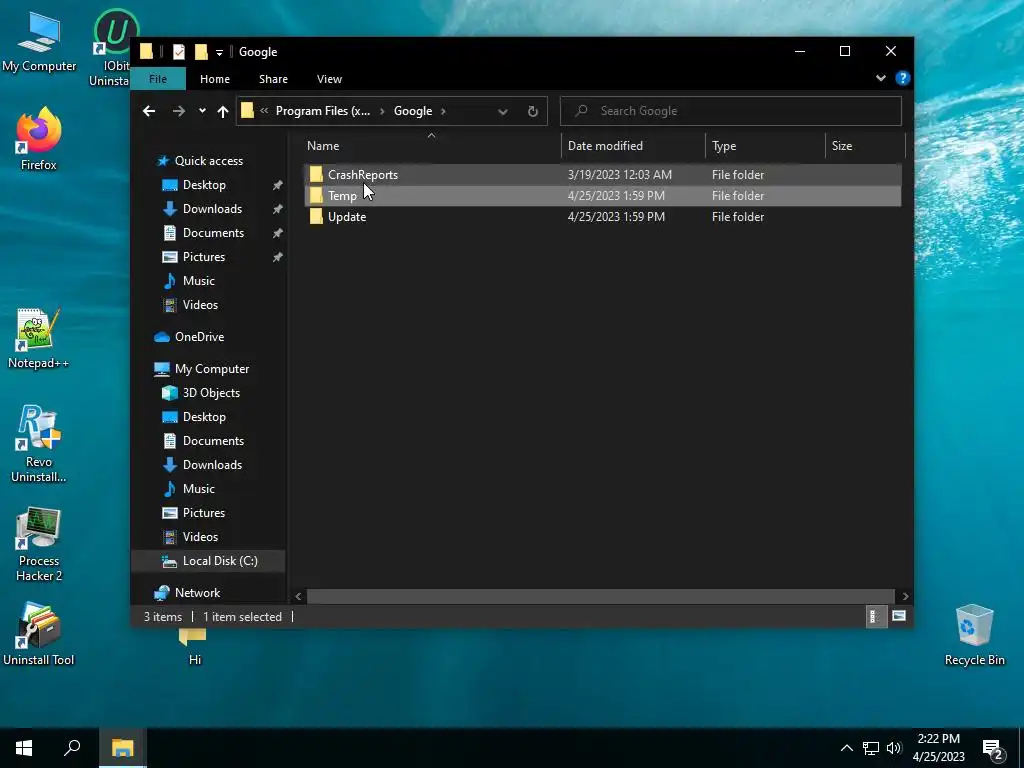
Task: Open Recycle Bin on desktop
Action: pos(974,635)
